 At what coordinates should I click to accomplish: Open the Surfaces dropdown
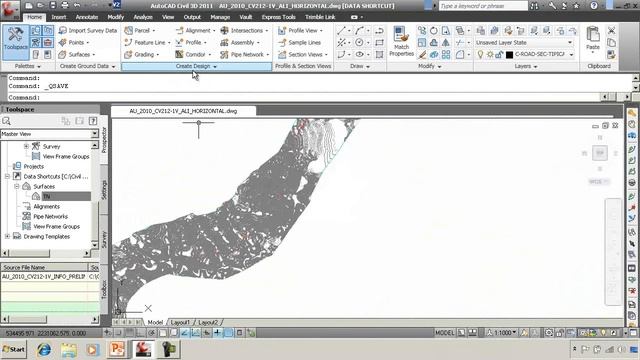93,54
